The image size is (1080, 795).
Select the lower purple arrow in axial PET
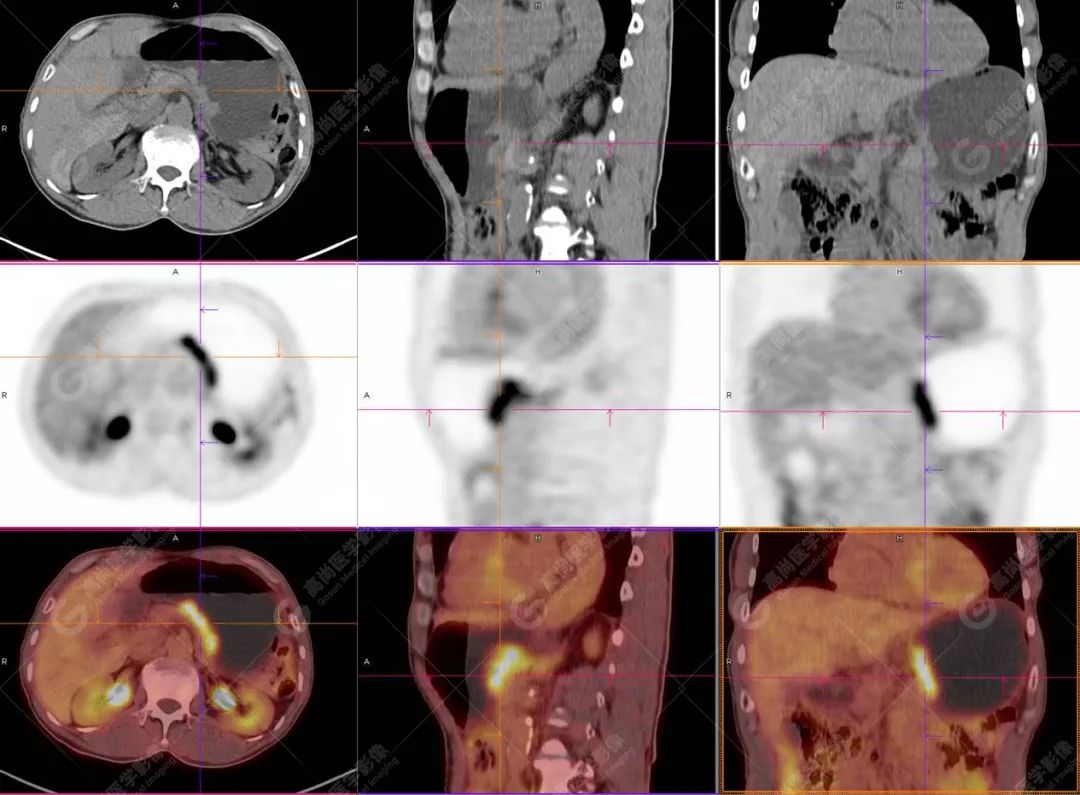(207, 441)
